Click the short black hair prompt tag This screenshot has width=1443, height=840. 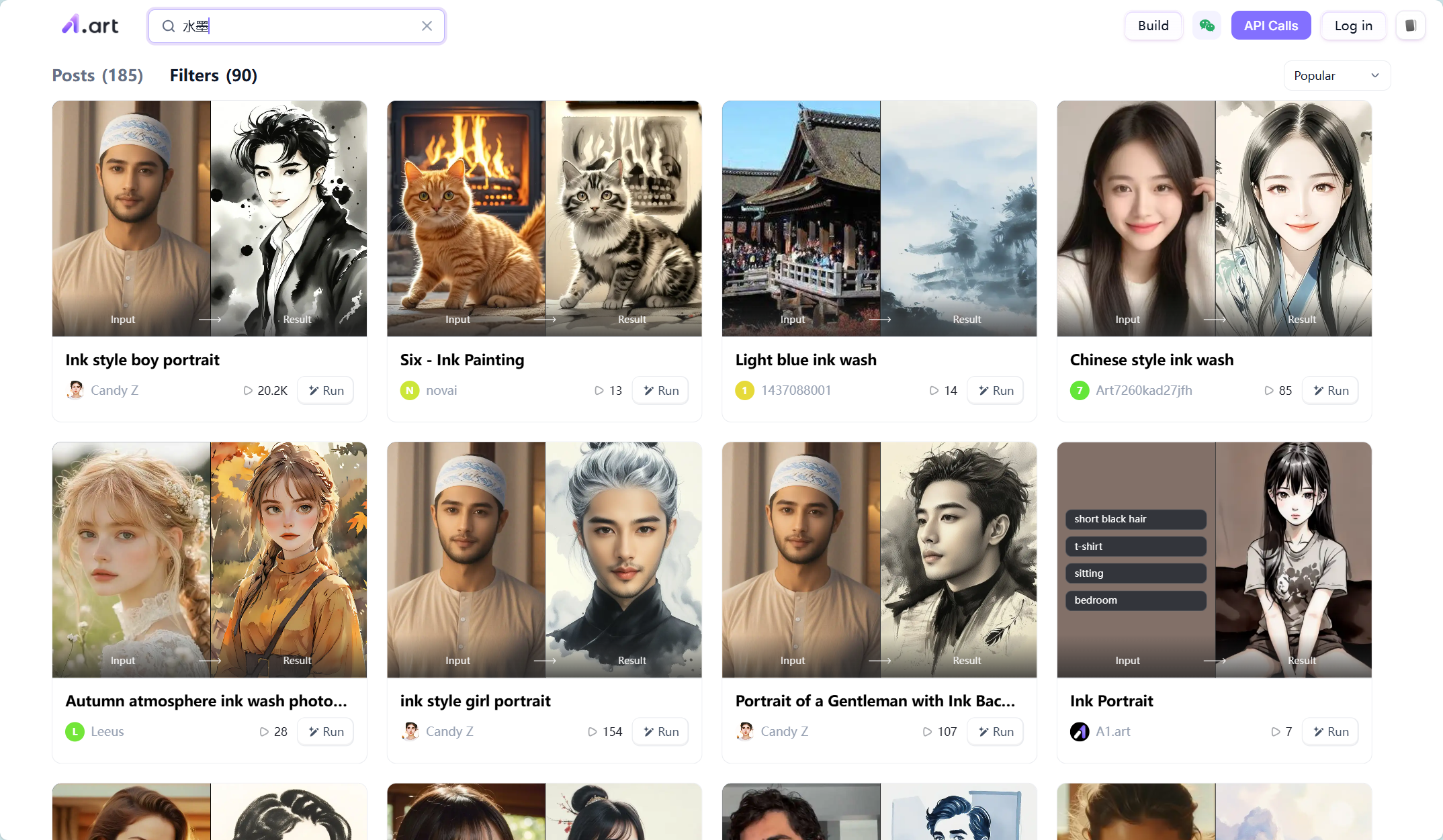(1136, 519)
